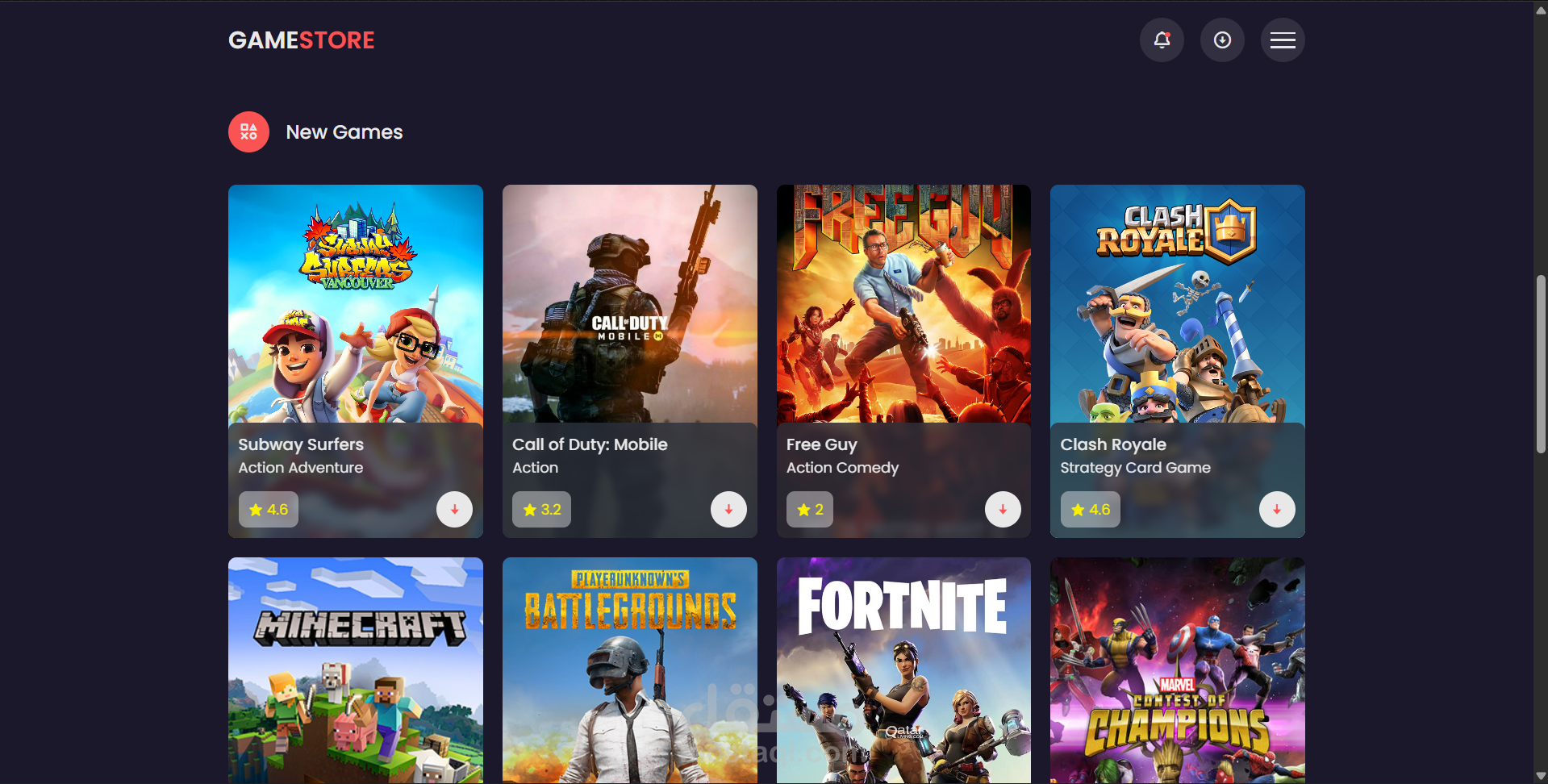
Task: Click the Subway Surfers 4.6 rating badge
Action: [x=269, y=510]
